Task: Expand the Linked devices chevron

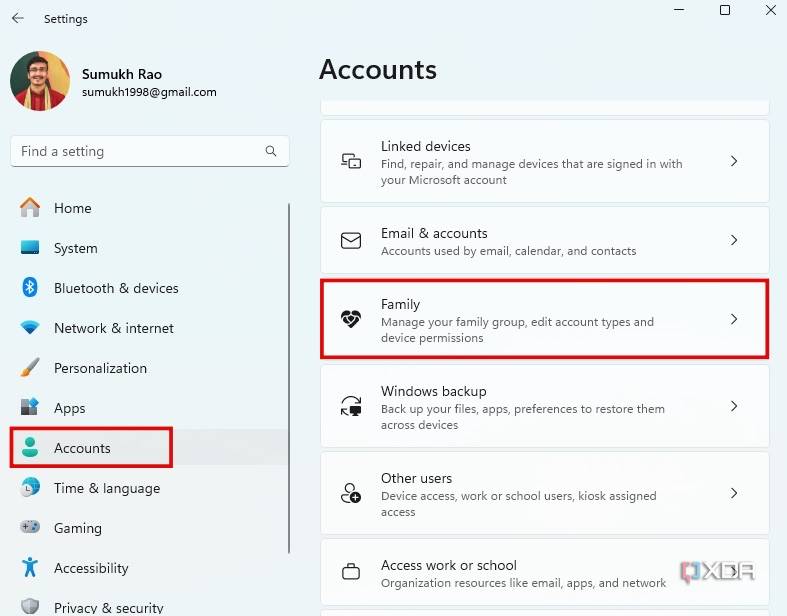Action: coord(734,161)
